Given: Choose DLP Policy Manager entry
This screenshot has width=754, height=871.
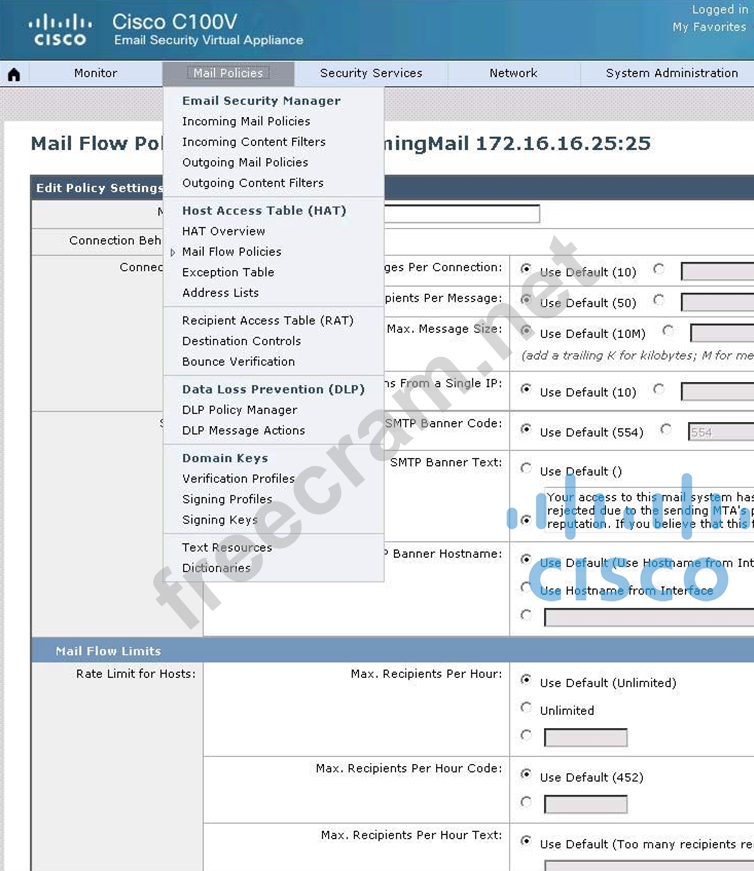Looking at the screenshot, I should [x=239, y=410].
